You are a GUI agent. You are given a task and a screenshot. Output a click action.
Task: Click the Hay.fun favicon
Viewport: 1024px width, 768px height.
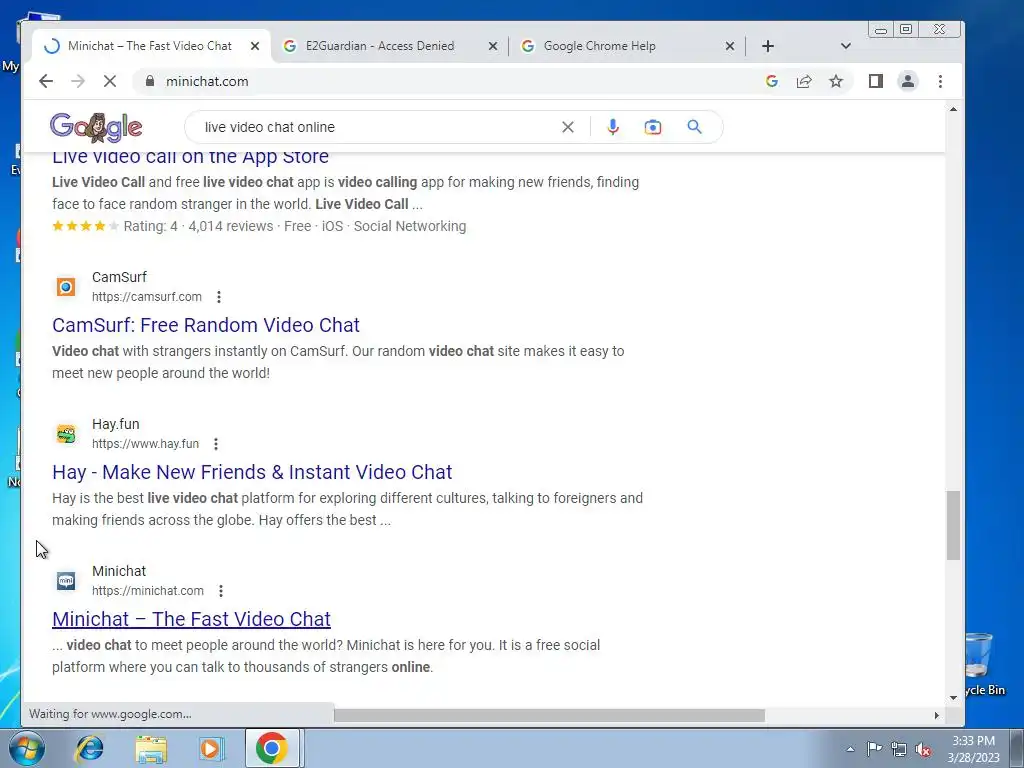[x=66, y=434]
